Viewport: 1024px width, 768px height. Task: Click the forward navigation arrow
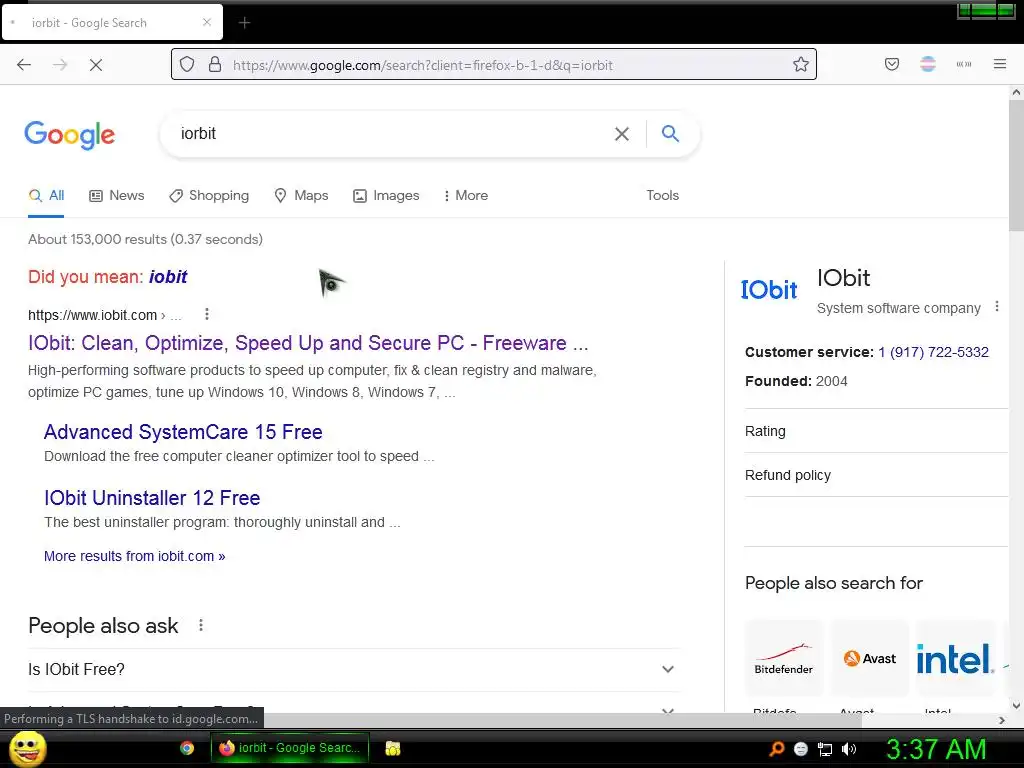coord(60,65)
